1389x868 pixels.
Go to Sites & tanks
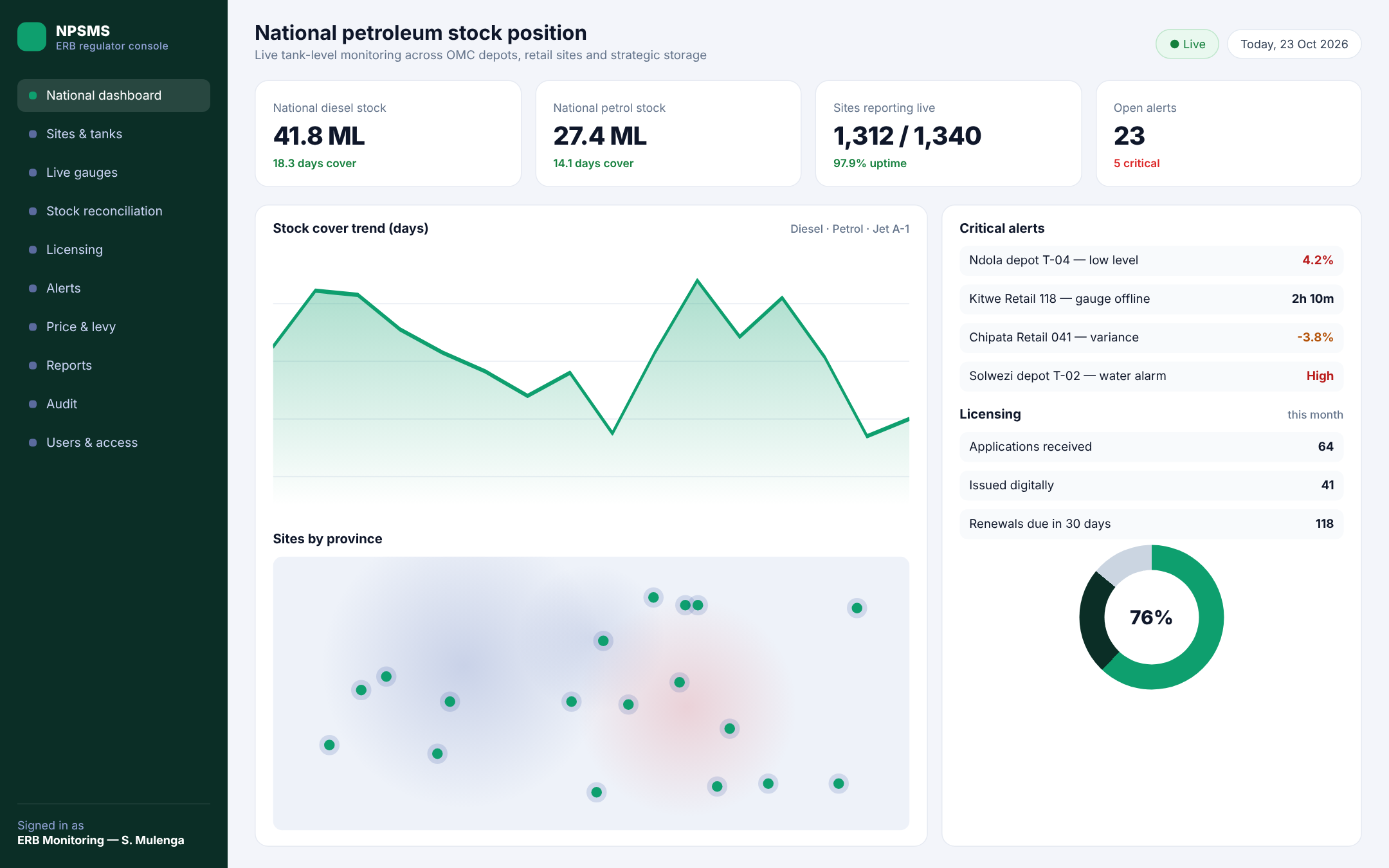click(114, 134)
